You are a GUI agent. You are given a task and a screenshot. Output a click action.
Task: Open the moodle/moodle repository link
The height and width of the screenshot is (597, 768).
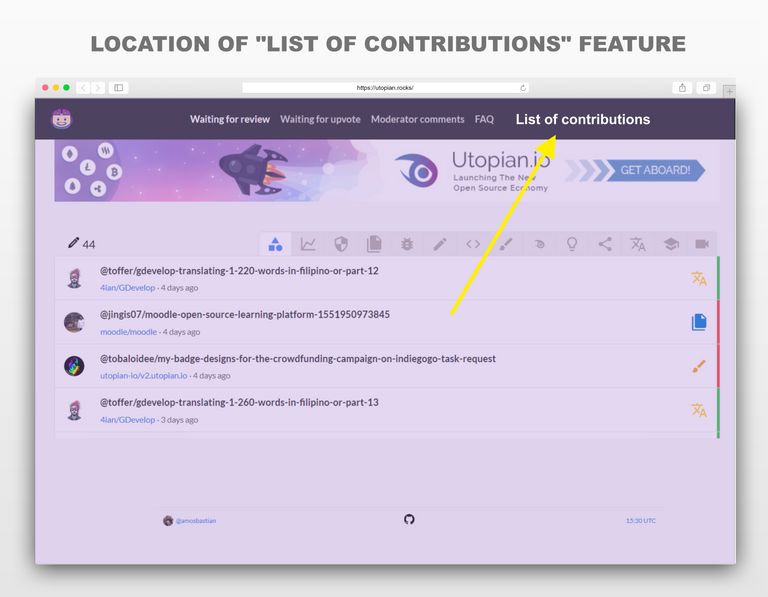(128, 332)
